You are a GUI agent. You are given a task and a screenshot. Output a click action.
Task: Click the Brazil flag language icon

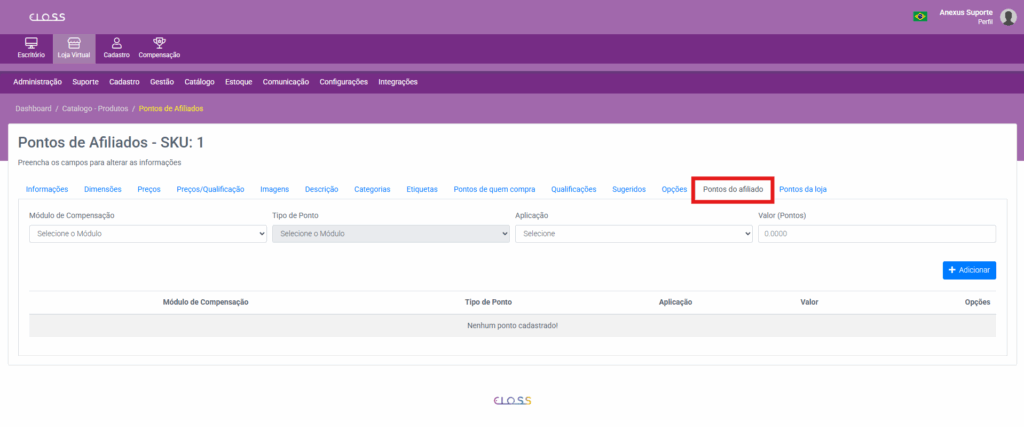(919, 16)
